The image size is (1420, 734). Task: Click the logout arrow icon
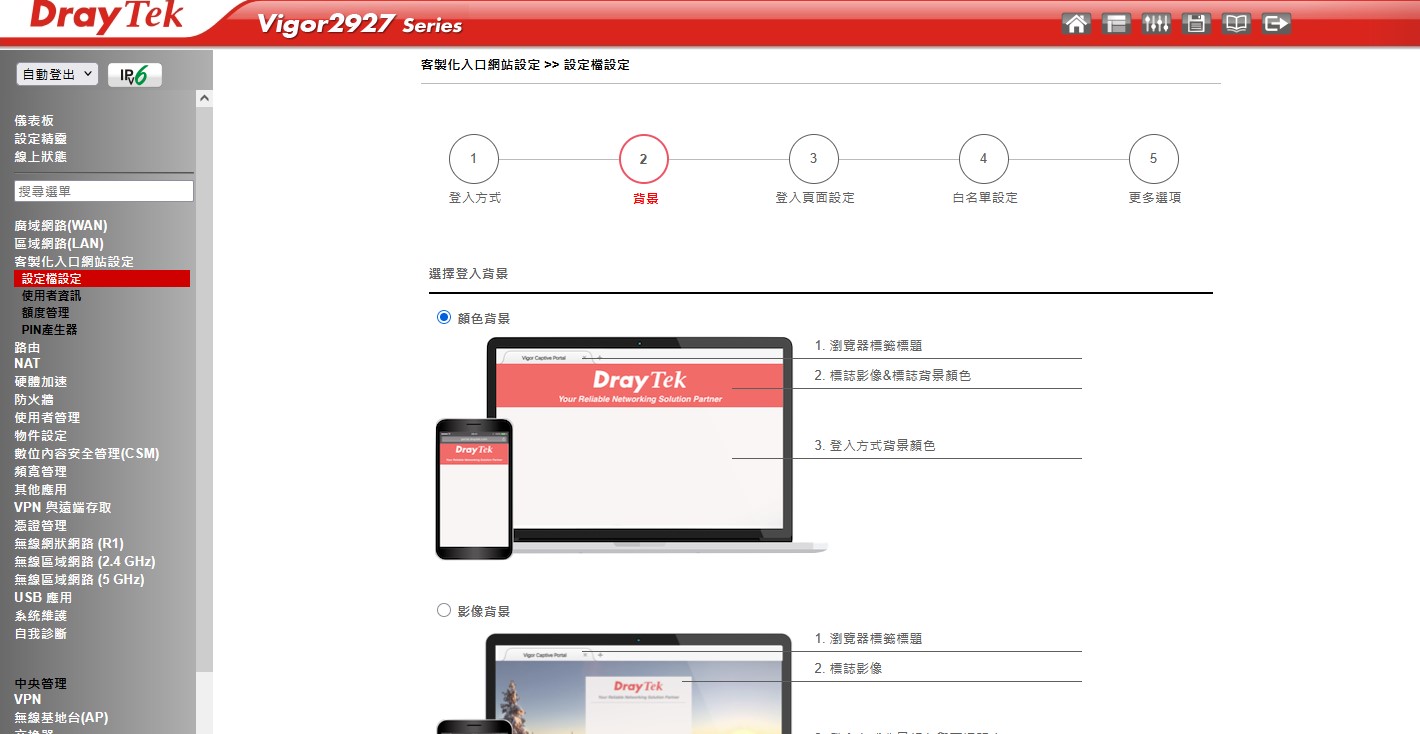point(1276,24)
